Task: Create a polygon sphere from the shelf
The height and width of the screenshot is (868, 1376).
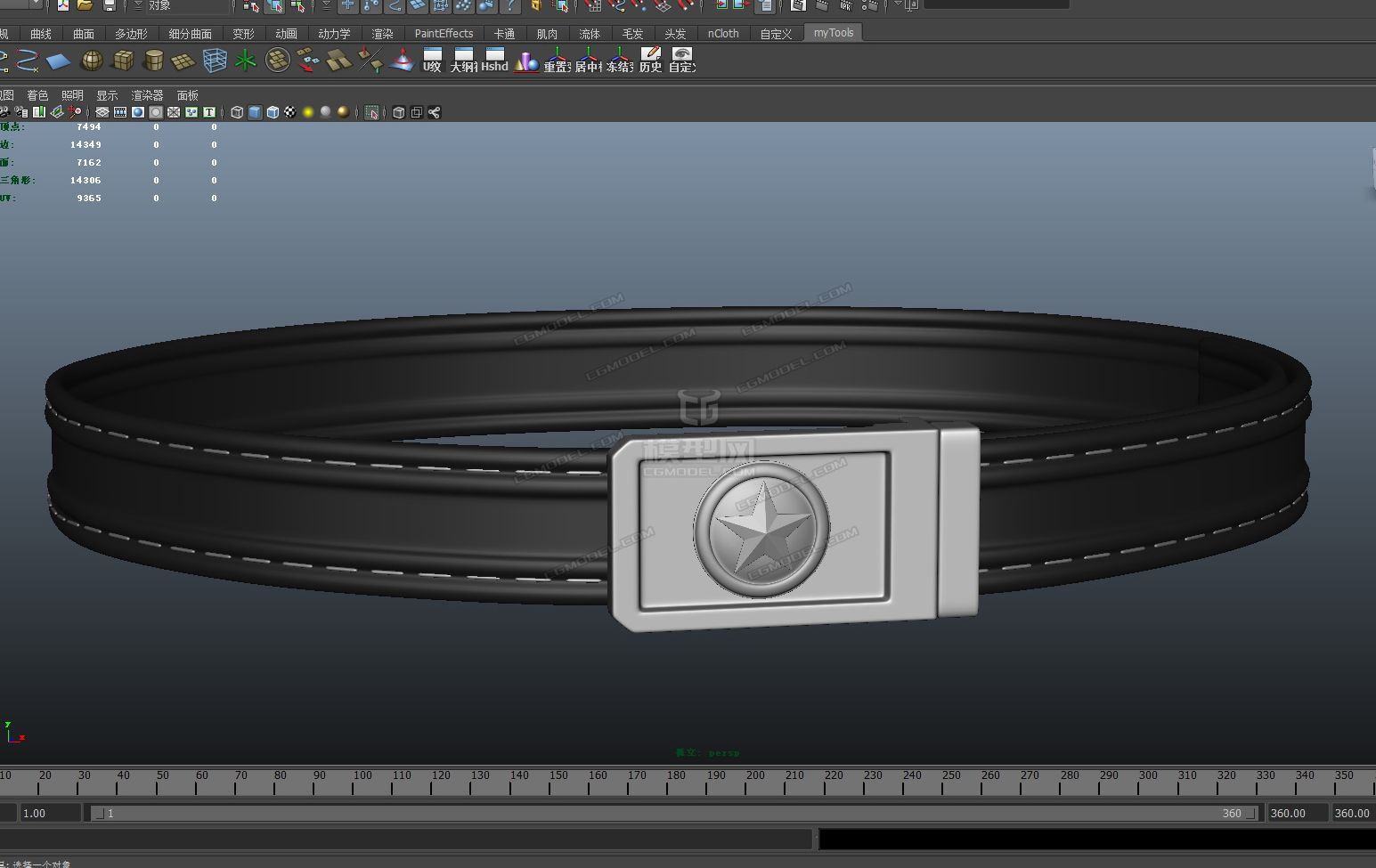Action: click(x=92, y=61)
